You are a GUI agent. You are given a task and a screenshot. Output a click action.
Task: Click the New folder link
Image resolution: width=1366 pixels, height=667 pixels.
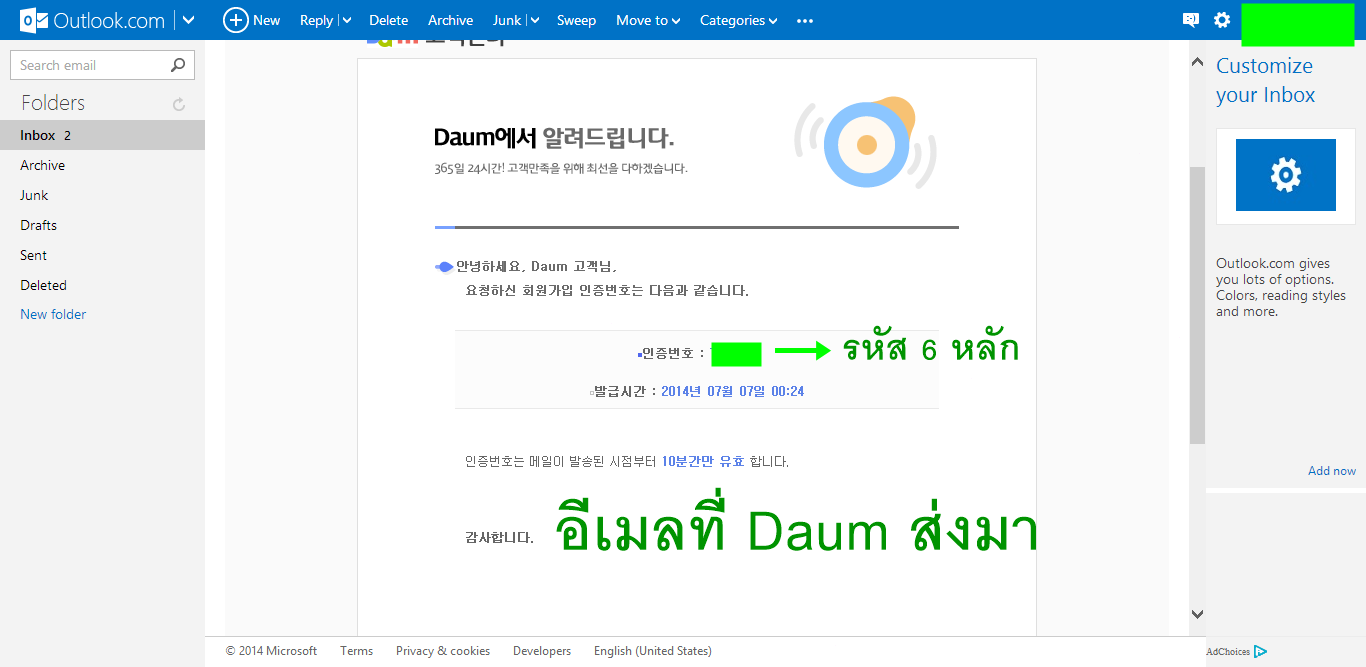coord(53,314)
